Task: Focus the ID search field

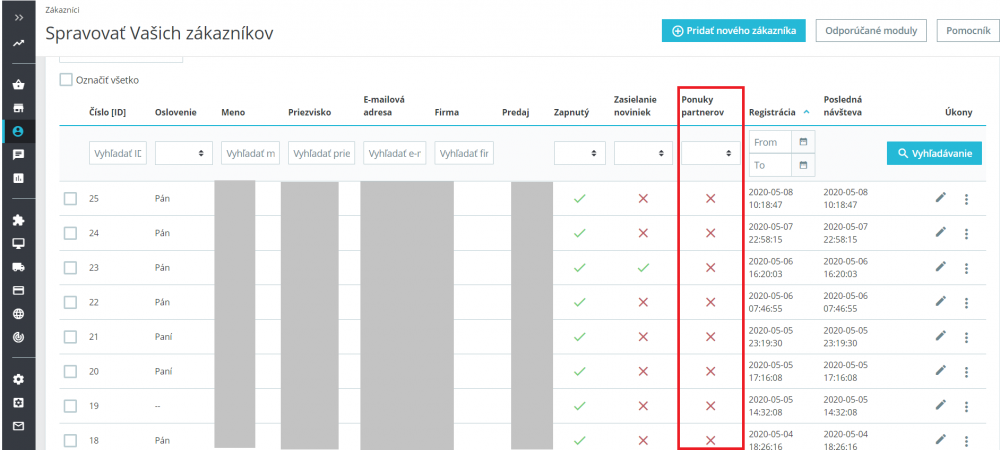Action: coord(118,153)
